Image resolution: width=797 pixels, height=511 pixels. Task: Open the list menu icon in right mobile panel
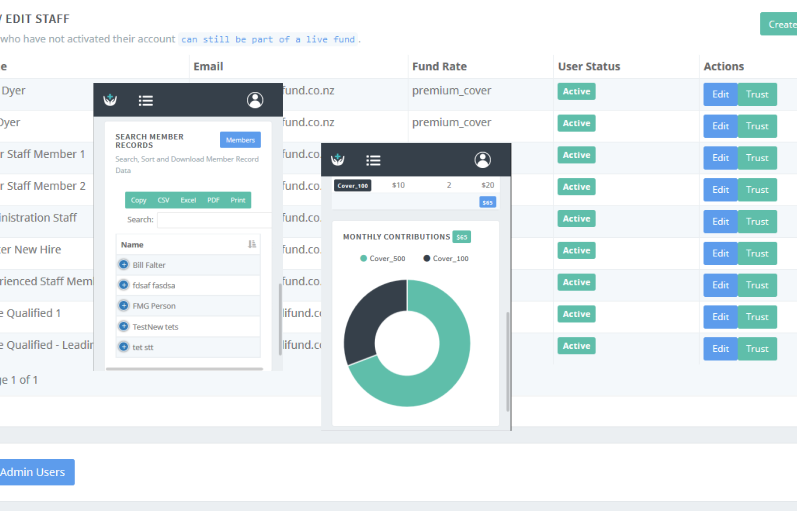(x=373, y=160)
